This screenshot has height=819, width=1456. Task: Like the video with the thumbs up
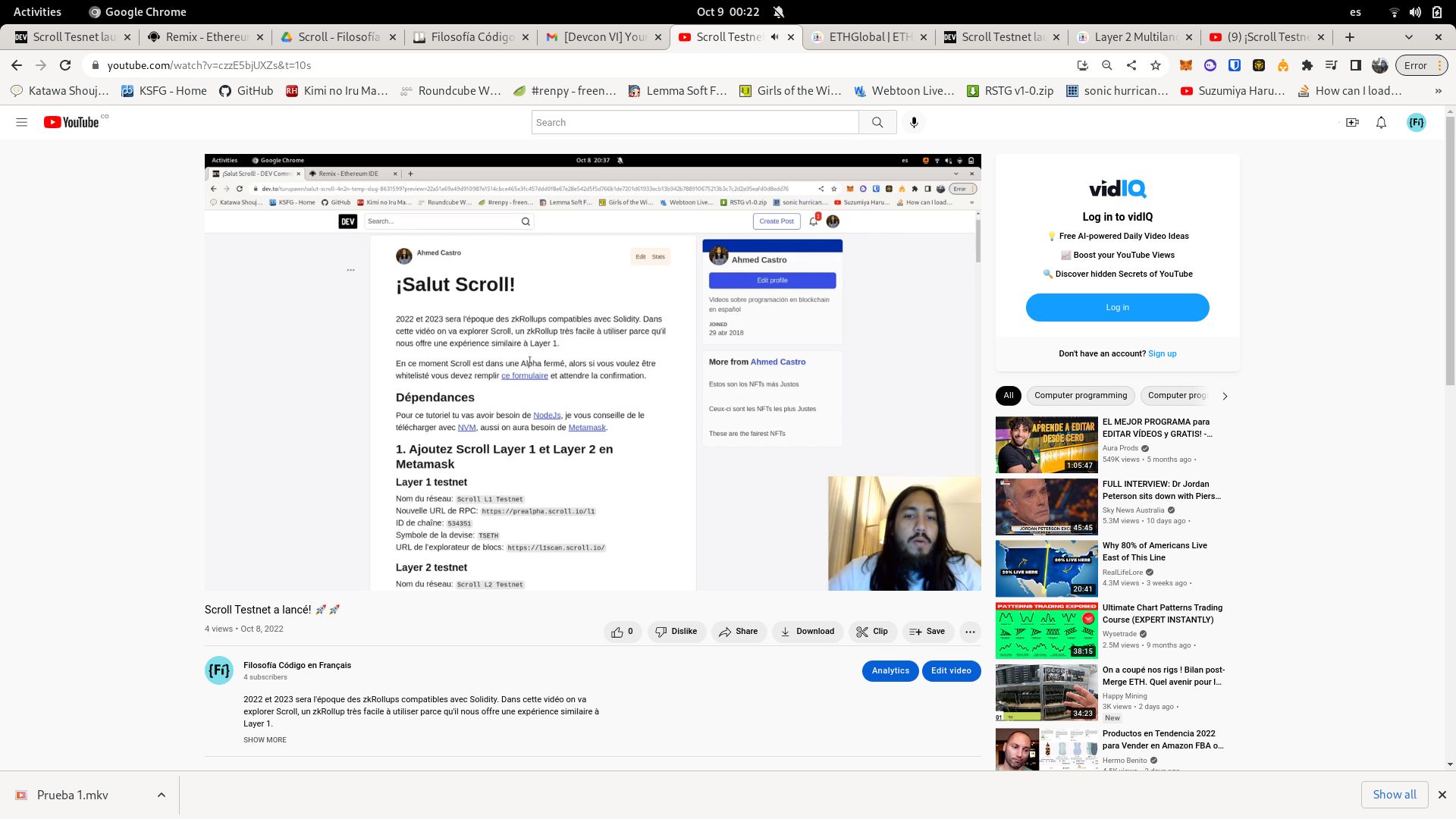(x=623, y=631)
